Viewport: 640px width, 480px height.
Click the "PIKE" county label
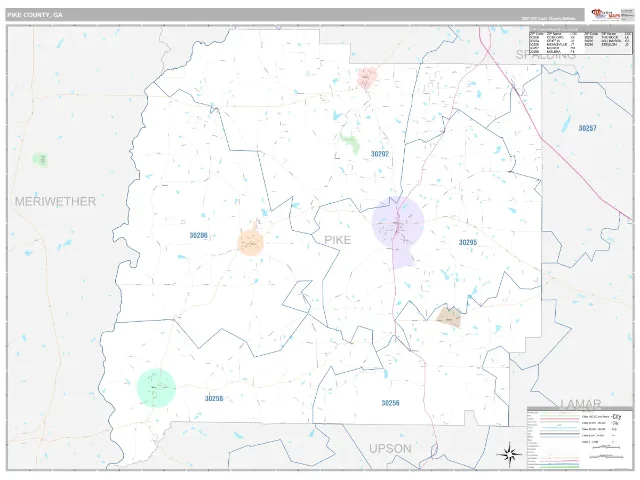[x=338, y=240]
